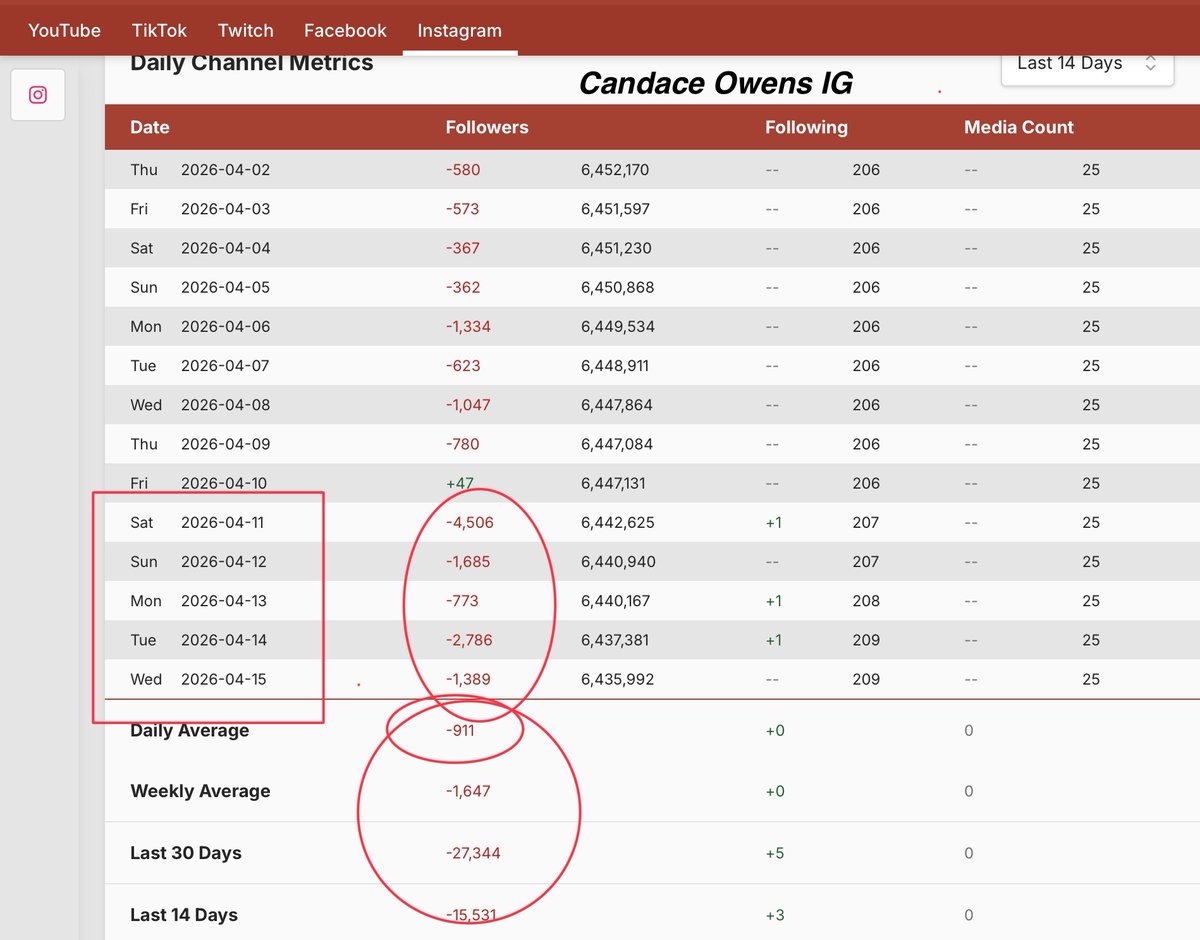
Task: Click the Weekly Average label
Action: coord(200,791)
